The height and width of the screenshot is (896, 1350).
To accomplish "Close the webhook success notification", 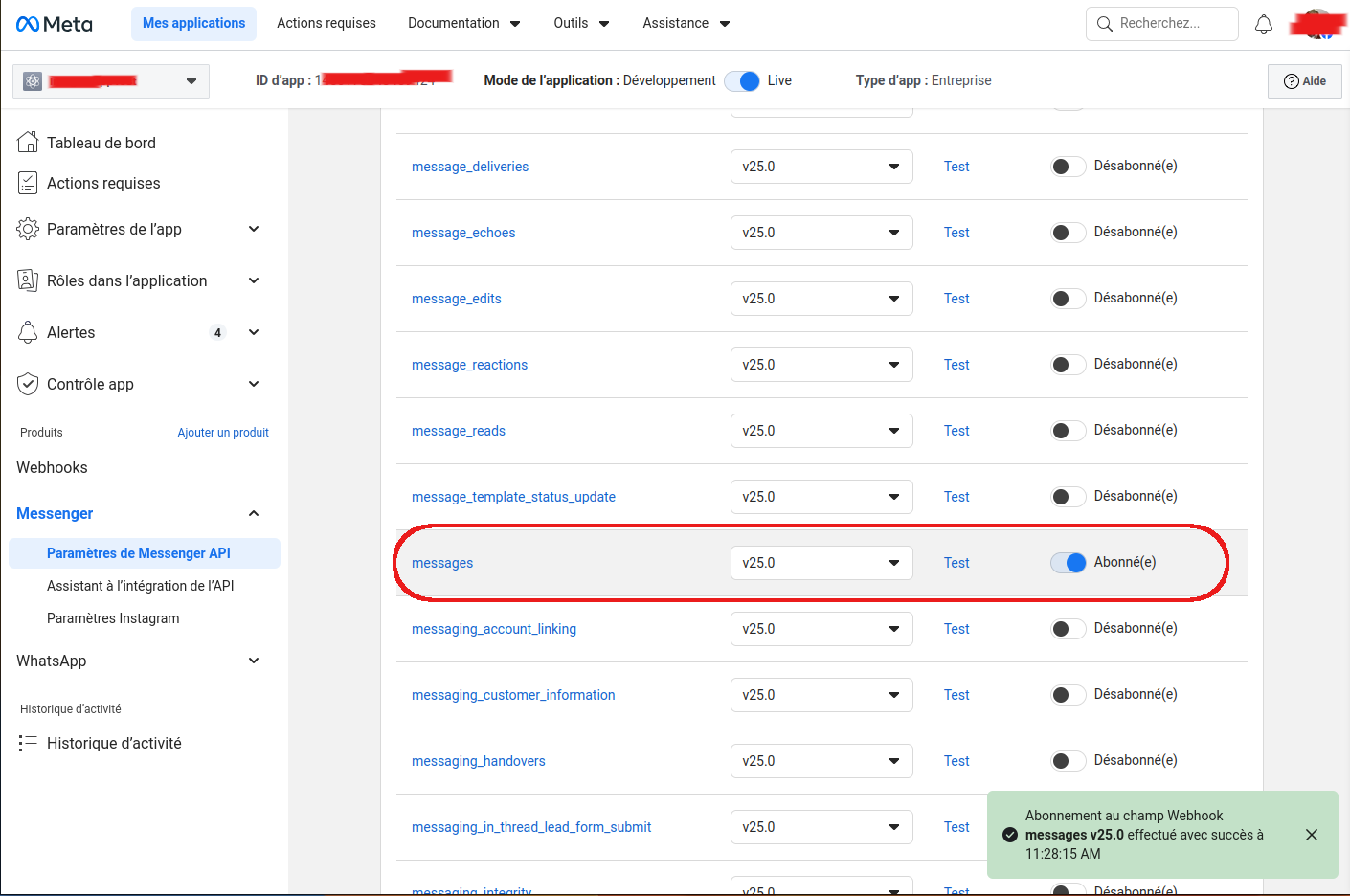I will coord(1312,835).
